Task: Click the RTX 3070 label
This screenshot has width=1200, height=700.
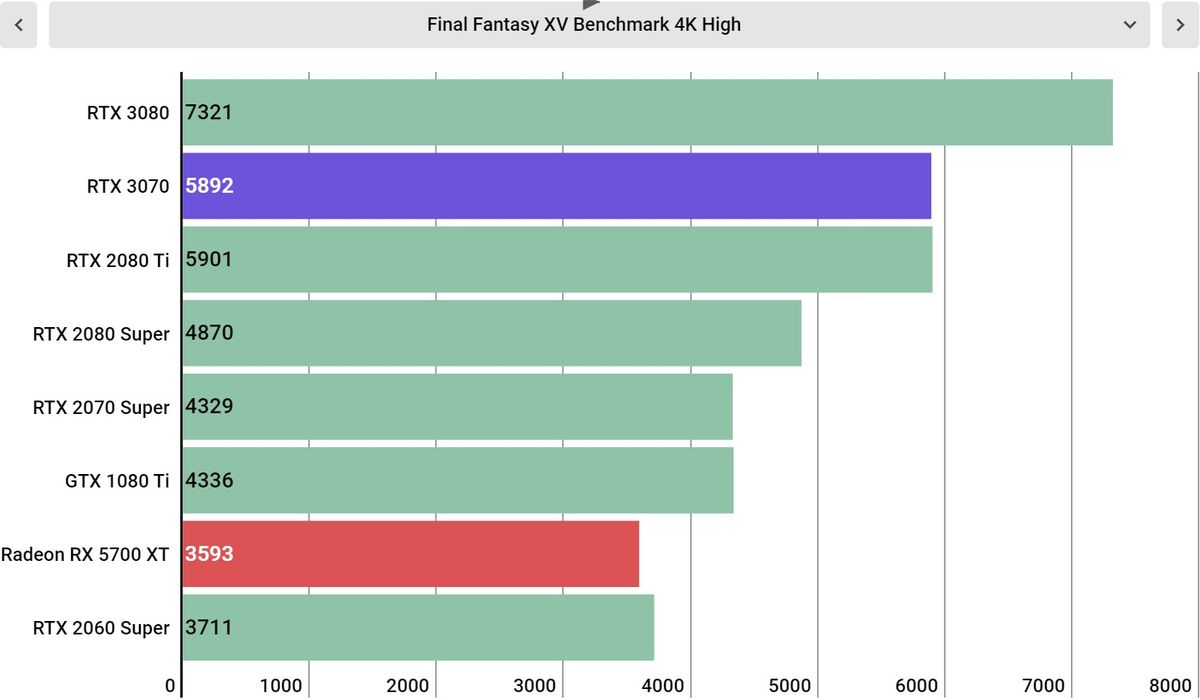Action: tap(128, 186)
